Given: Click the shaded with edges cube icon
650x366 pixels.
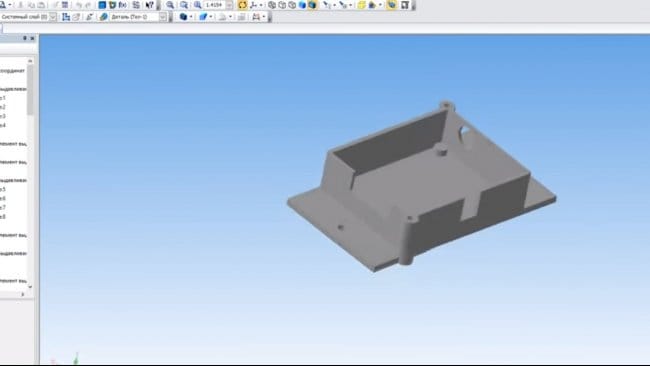Looking at the screenshot, I should click(x=312, y=5).
